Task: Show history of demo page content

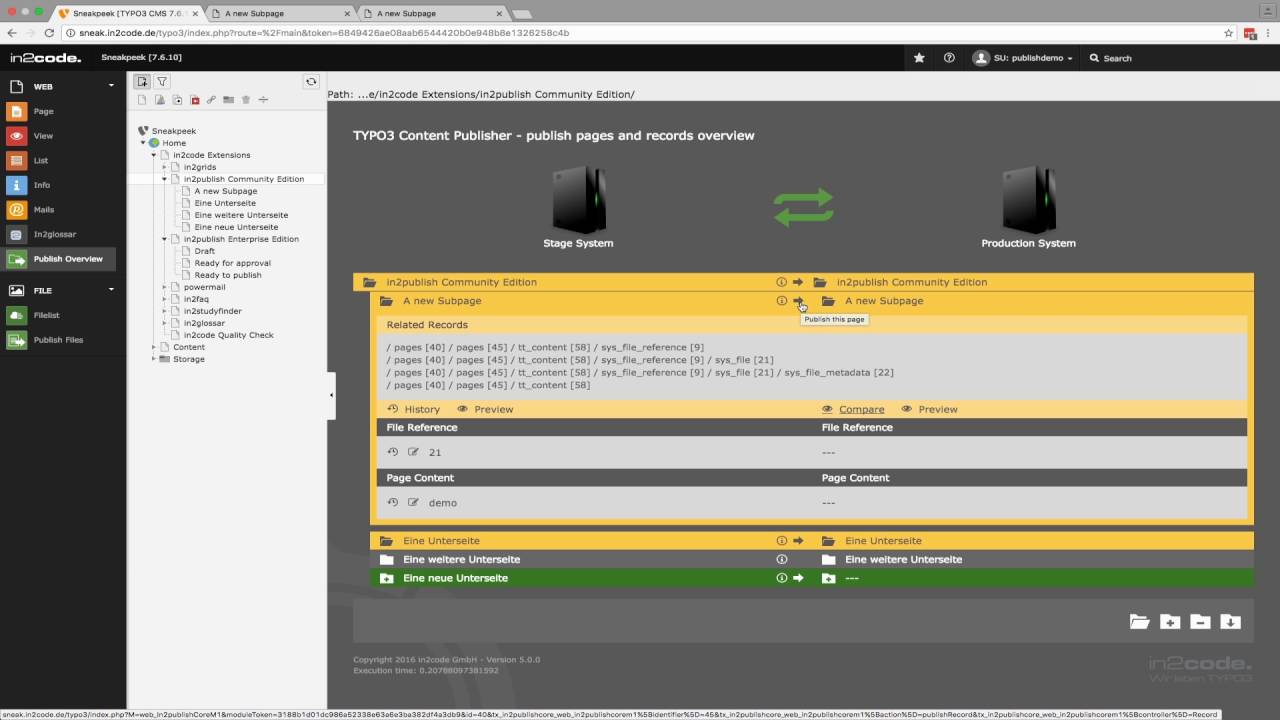Action: 393,502
